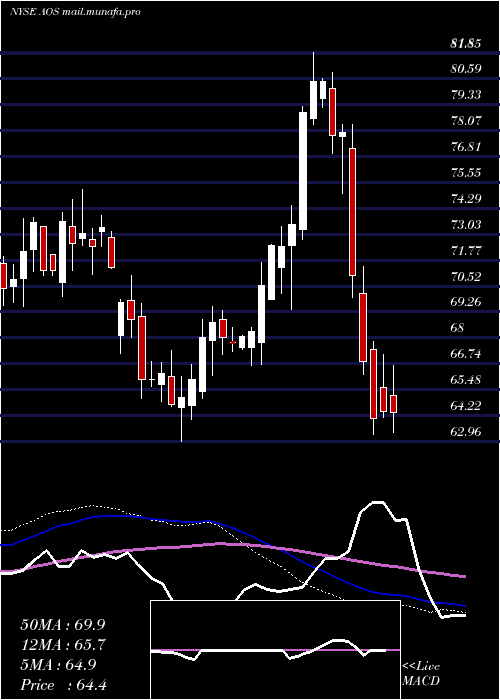500x700 pixels.
Task: Select the 74.29 price axis label
Action: tap(466, 199)
